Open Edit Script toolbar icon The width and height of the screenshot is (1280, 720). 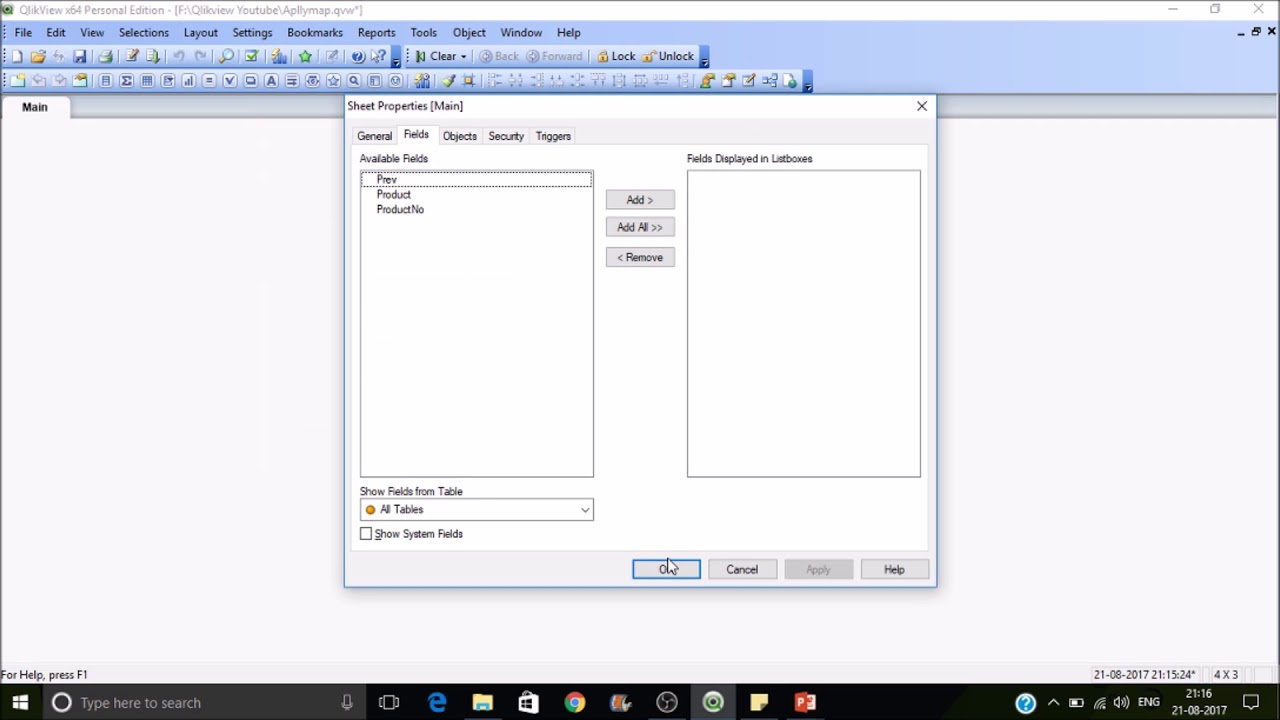pos(131,56)
